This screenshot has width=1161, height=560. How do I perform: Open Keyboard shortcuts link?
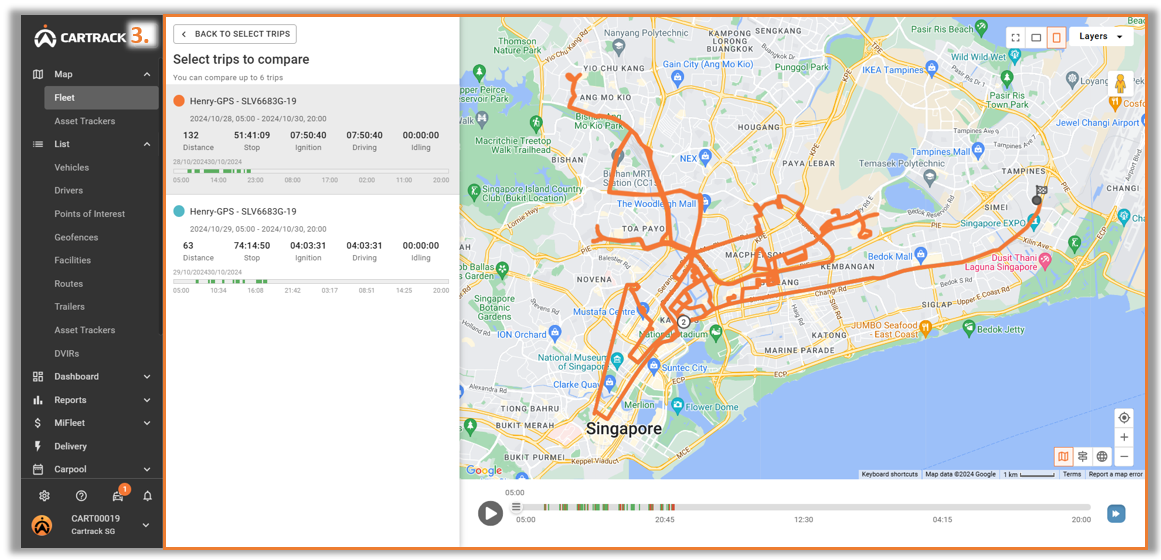point(889,474)
